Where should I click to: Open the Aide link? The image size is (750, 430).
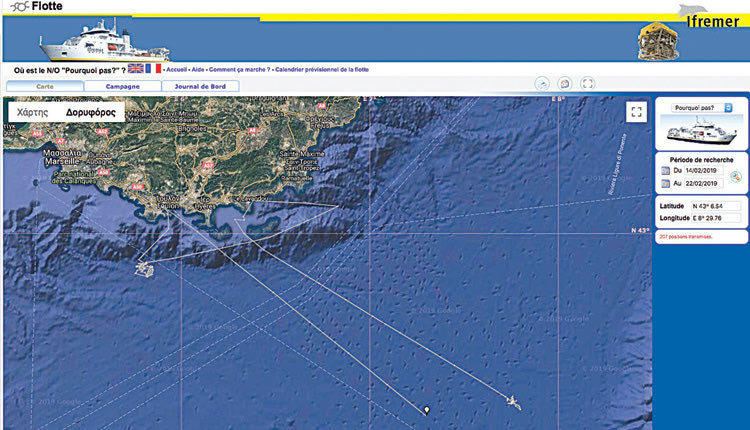point(198,69)
